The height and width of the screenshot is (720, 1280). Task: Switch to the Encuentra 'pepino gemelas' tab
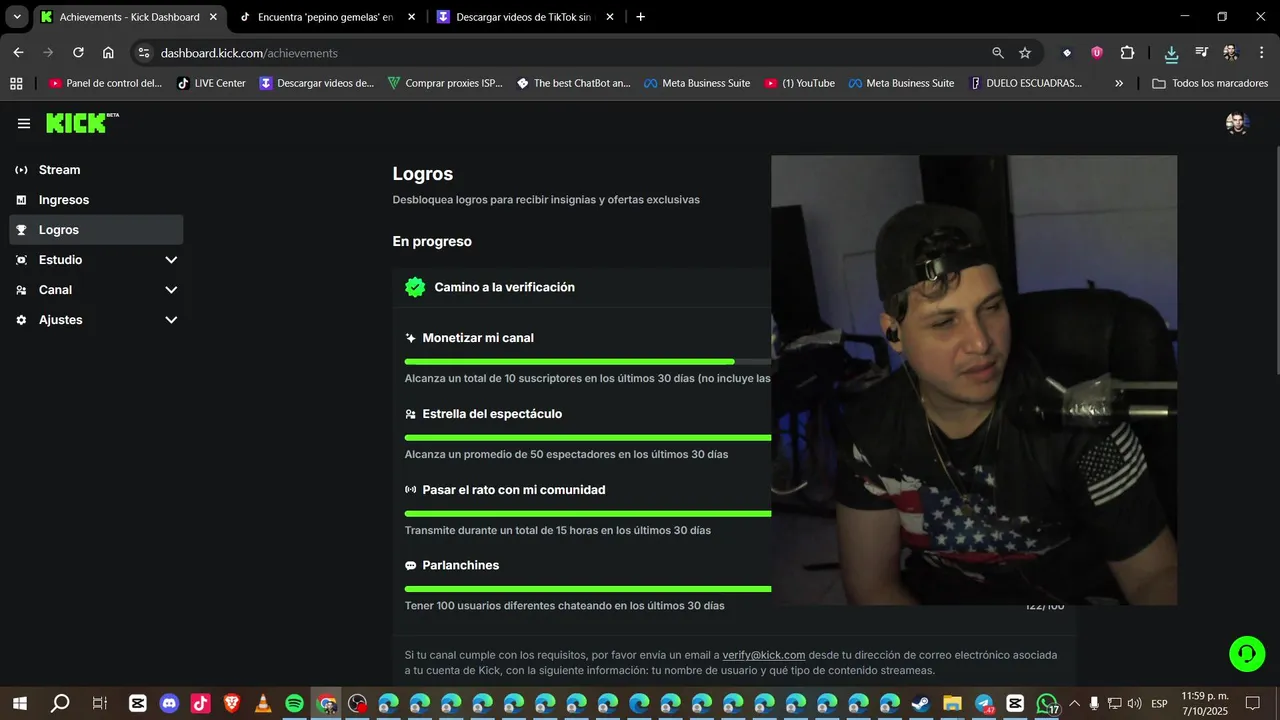pos(326,17)
